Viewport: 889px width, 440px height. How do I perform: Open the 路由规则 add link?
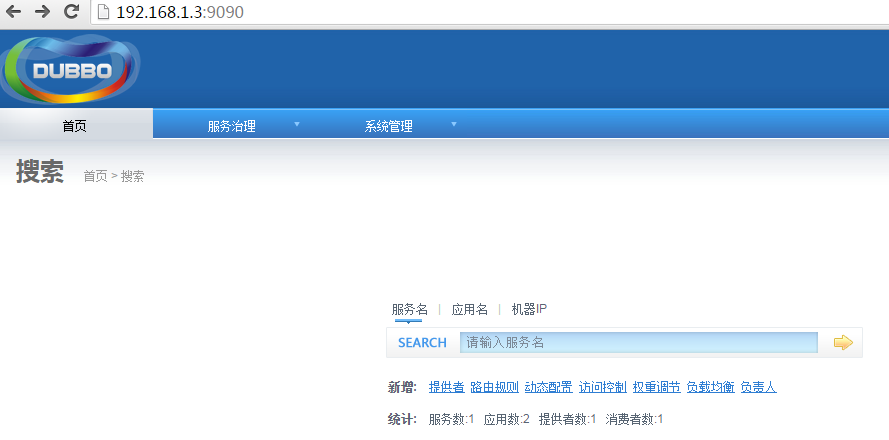494,387
